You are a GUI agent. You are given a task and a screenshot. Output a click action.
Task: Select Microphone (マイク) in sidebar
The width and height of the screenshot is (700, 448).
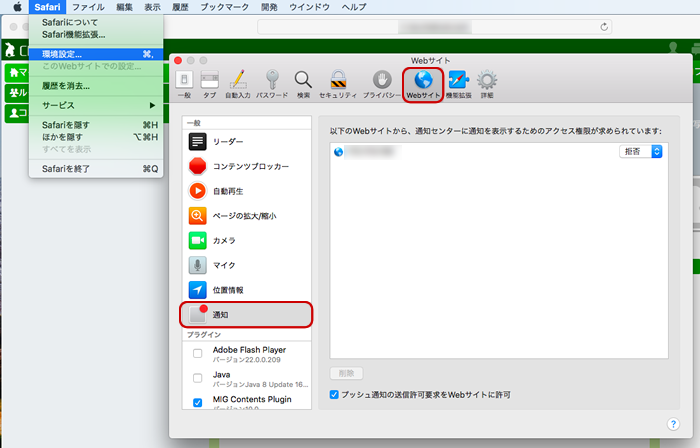click(247, 265)
